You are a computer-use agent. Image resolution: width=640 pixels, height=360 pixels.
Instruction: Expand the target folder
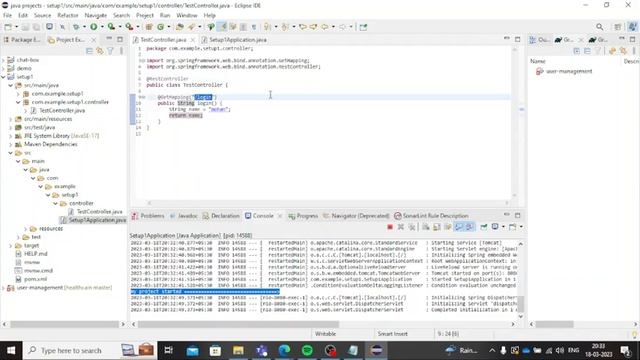pos(11,246)
